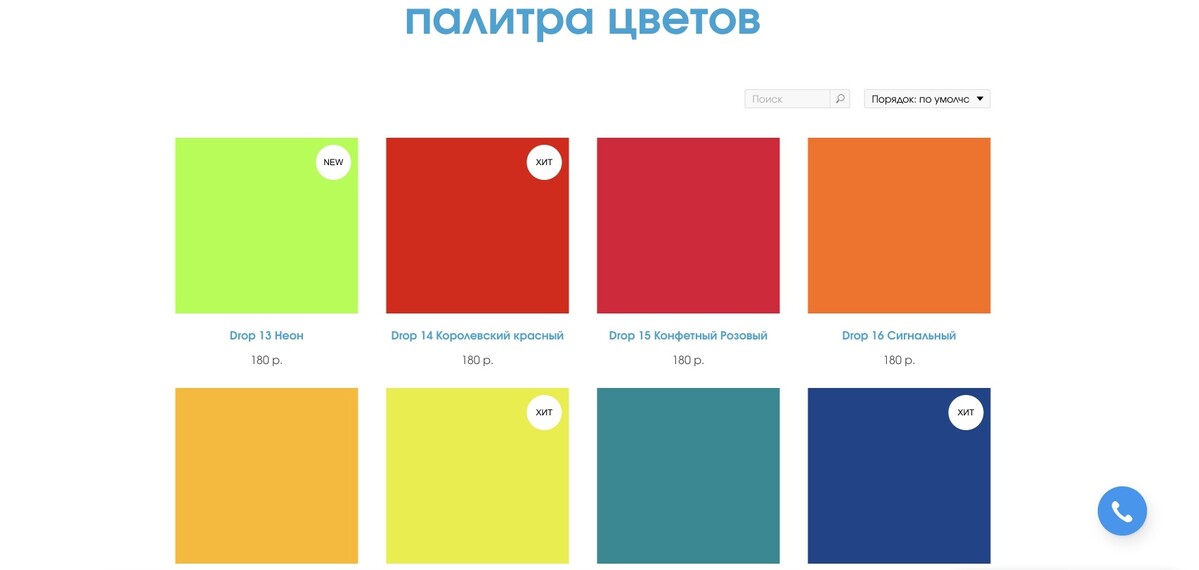Open the Порядок sort dropdown

tap(927, 99)
